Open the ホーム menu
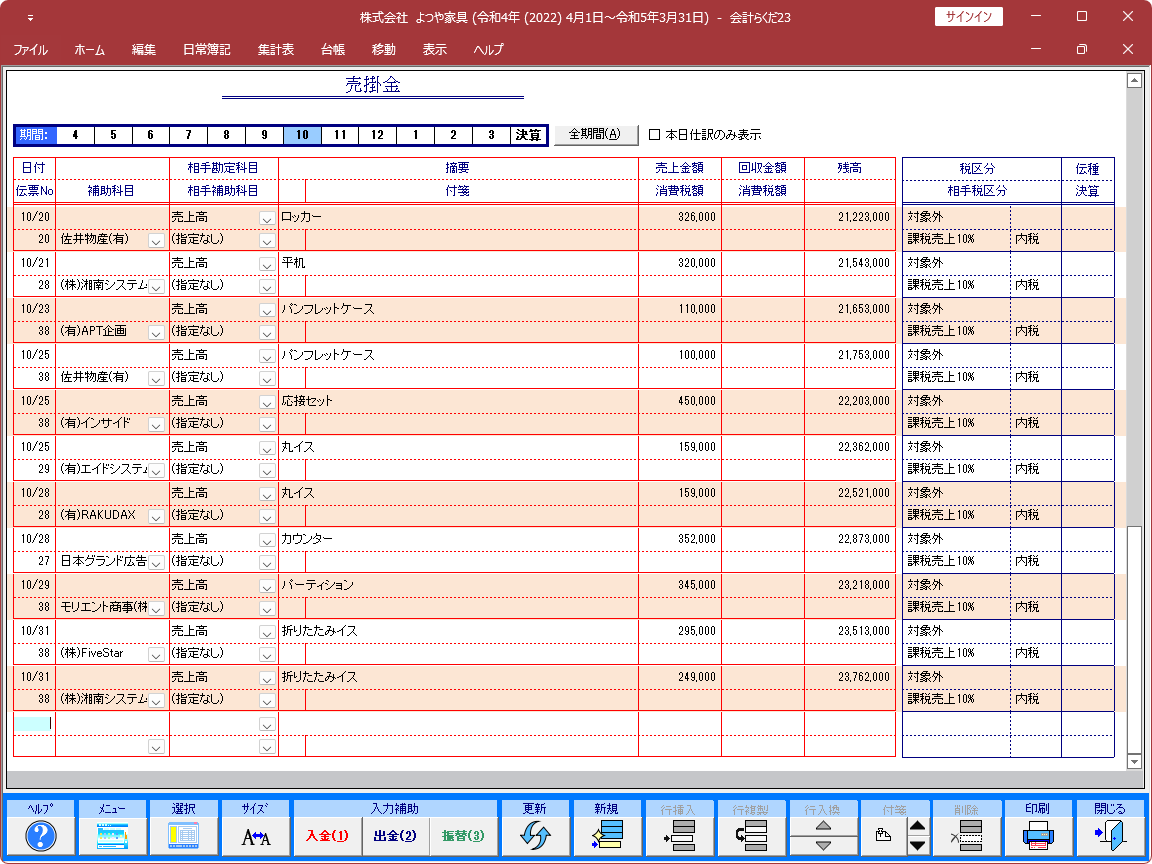This screenshot has height=864, width=1152. pos(90,50)
